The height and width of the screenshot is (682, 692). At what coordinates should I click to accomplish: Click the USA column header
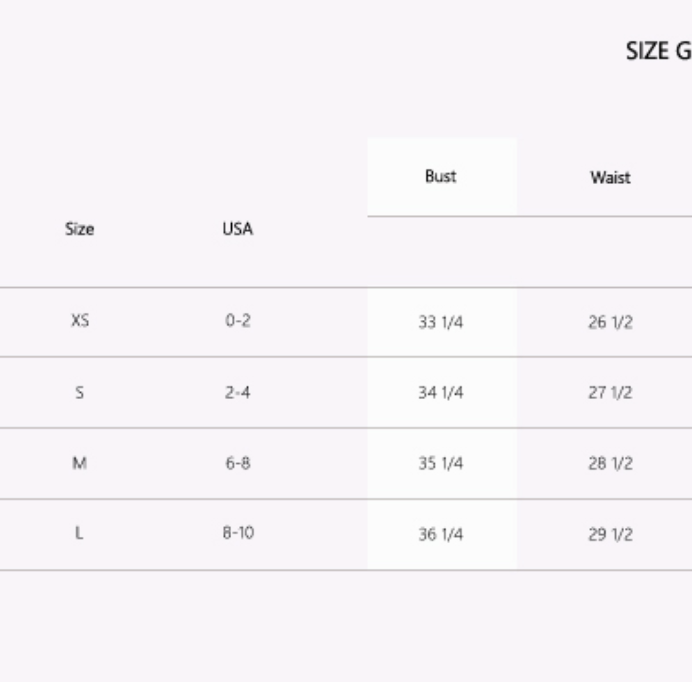click(237, 229)
